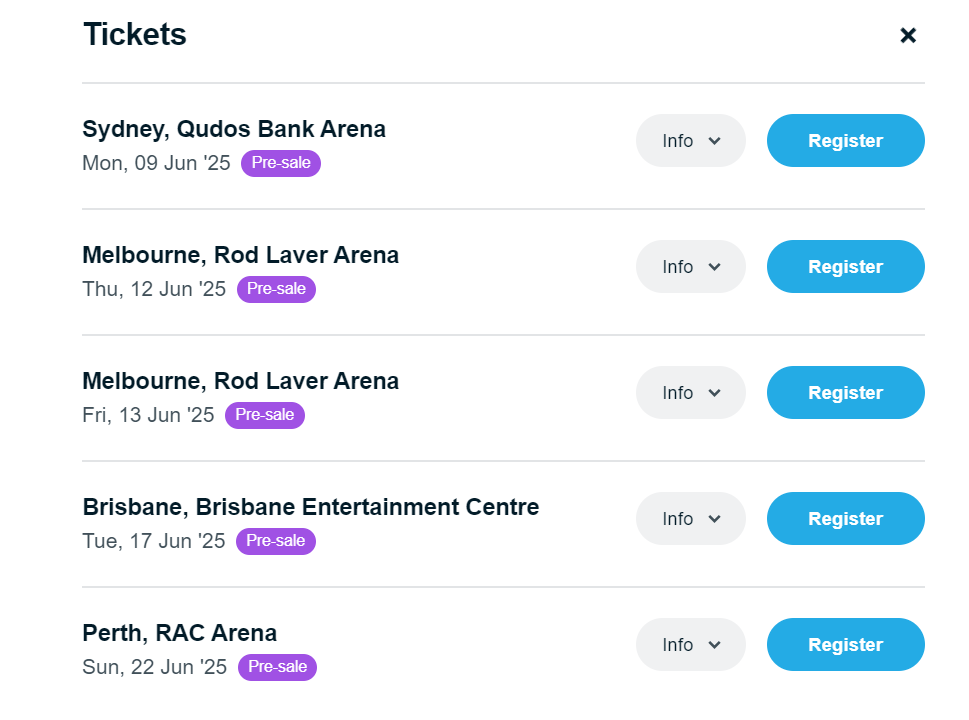Select the Brisbane Entertainment Centre event title
Screen dimensions: 969x720
point(310,507)
